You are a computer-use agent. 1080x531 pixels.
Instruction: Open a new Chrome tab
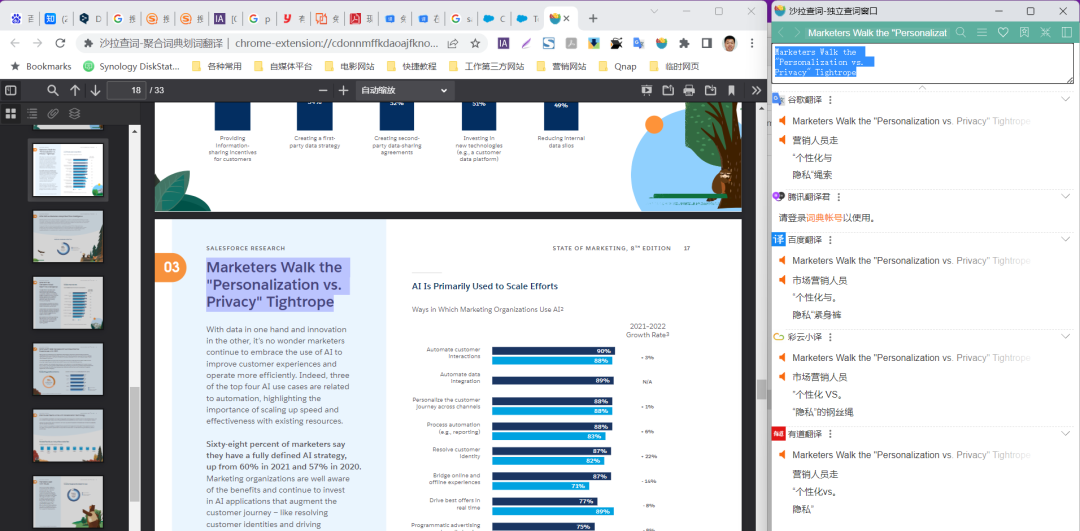pos(593,19)
